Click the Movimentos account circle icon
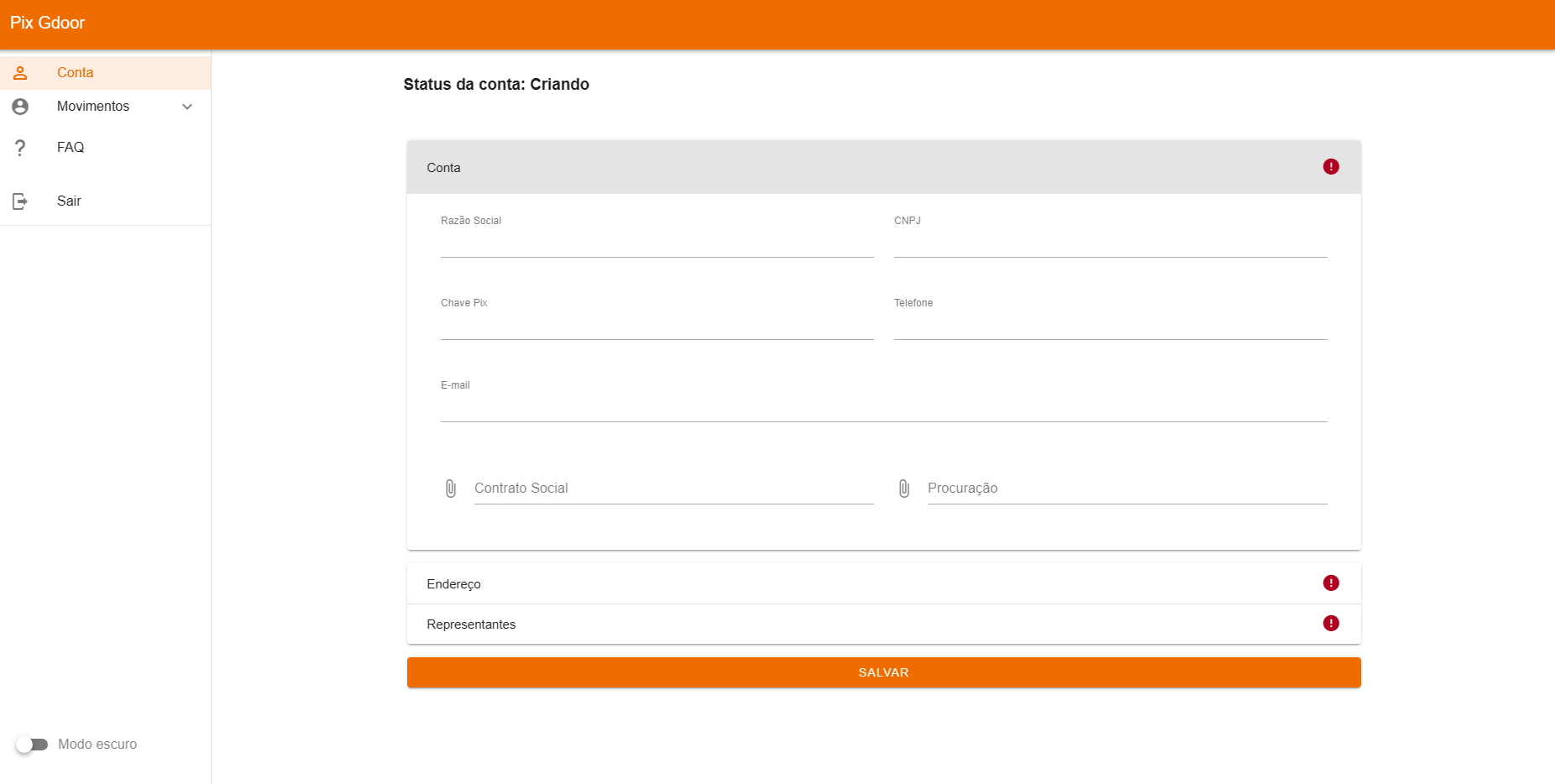 pos(20,107)
